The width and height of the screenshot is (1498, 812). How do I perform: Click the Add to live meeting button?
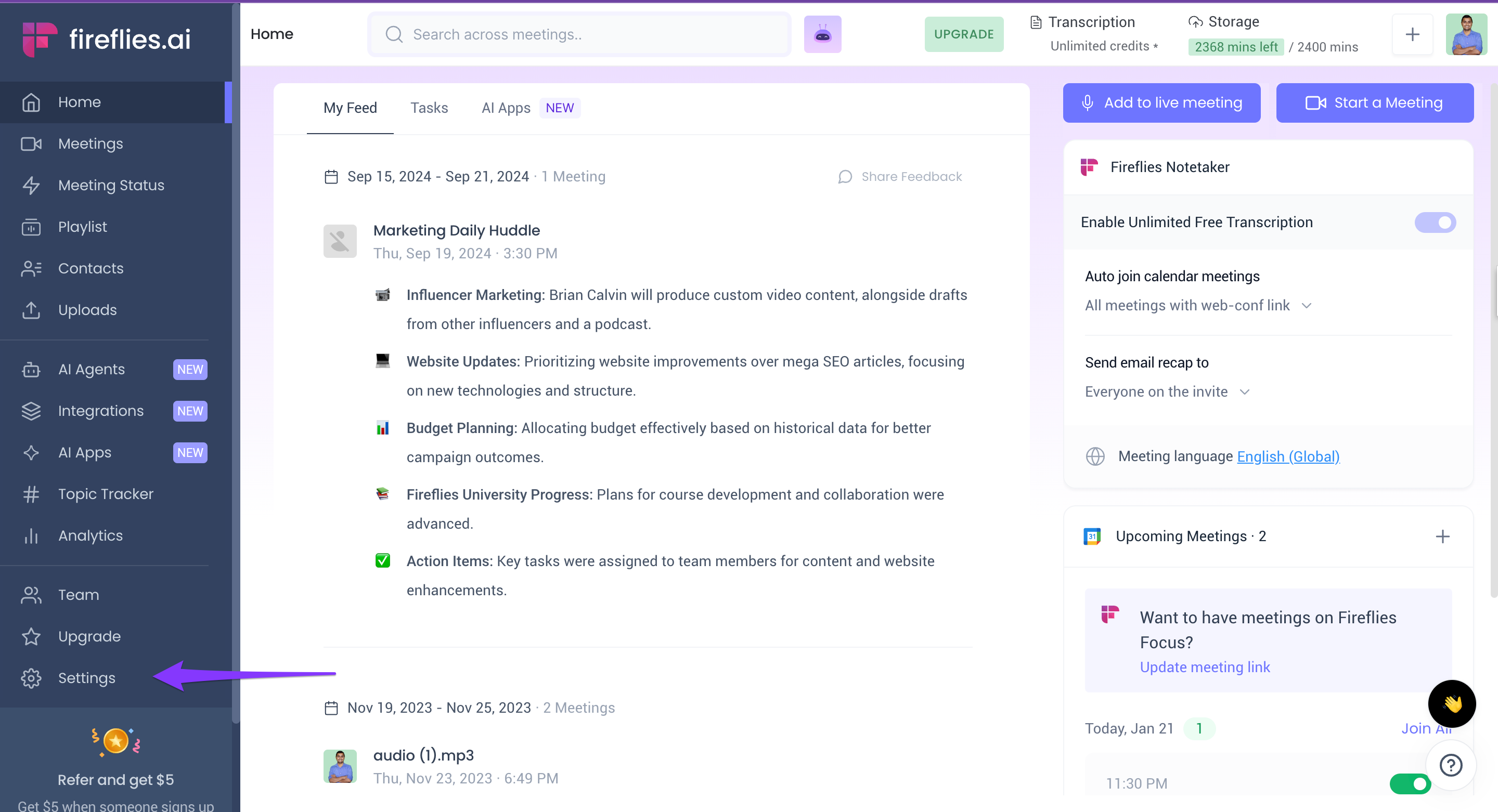[x=1161, y=103]
